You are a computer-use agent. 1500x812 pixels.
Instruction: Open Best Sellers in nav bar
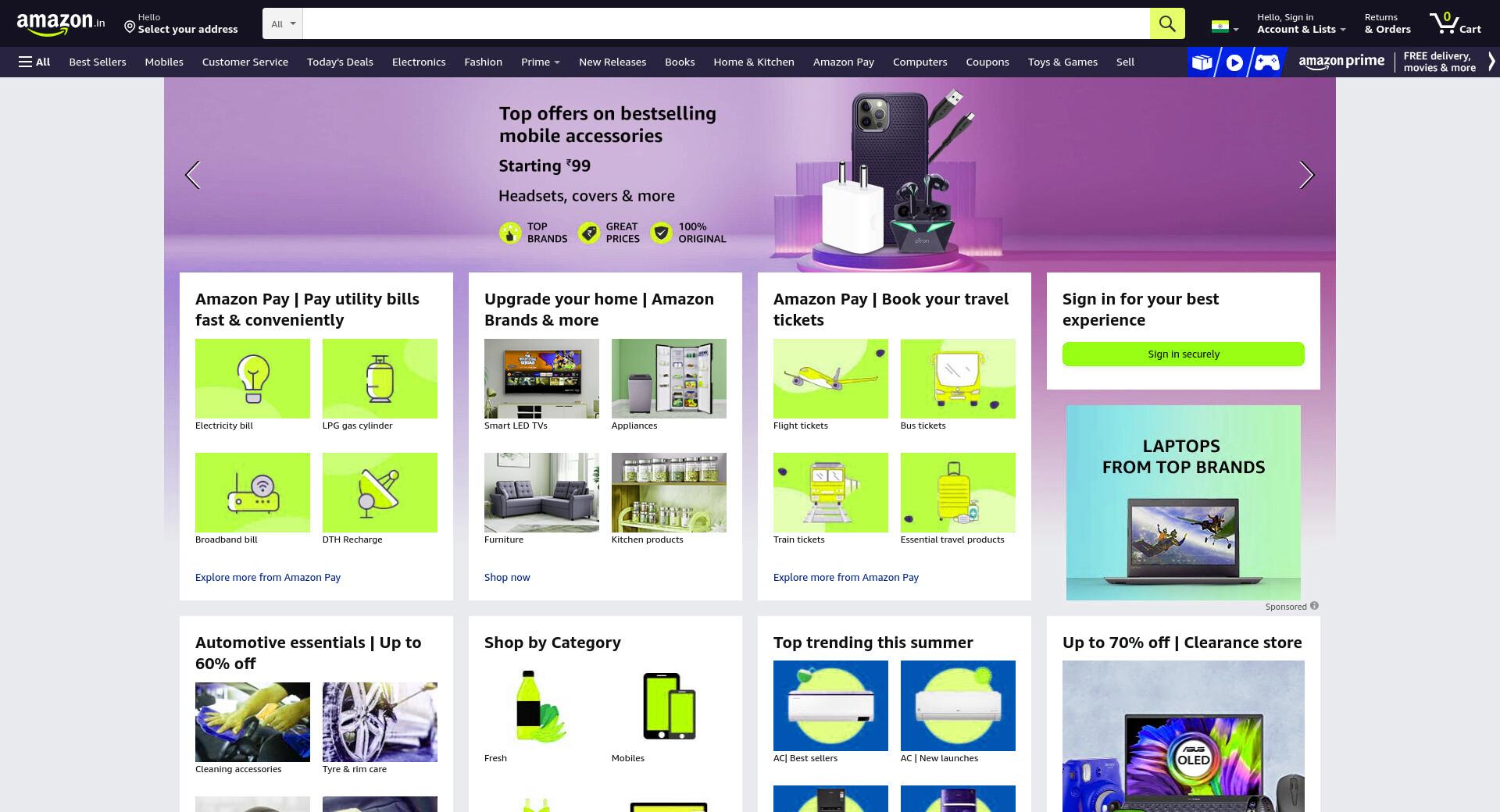point(97,62)
